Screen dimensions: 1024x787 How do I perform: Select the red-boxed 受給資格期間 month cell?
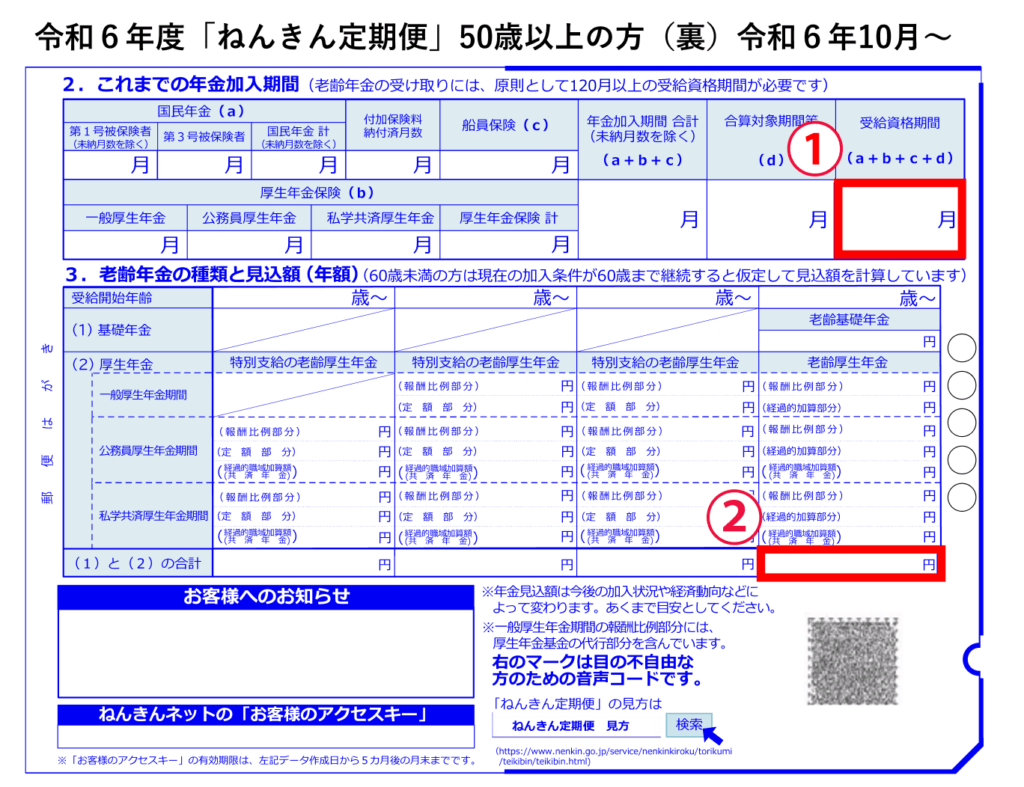click(899, 219)
